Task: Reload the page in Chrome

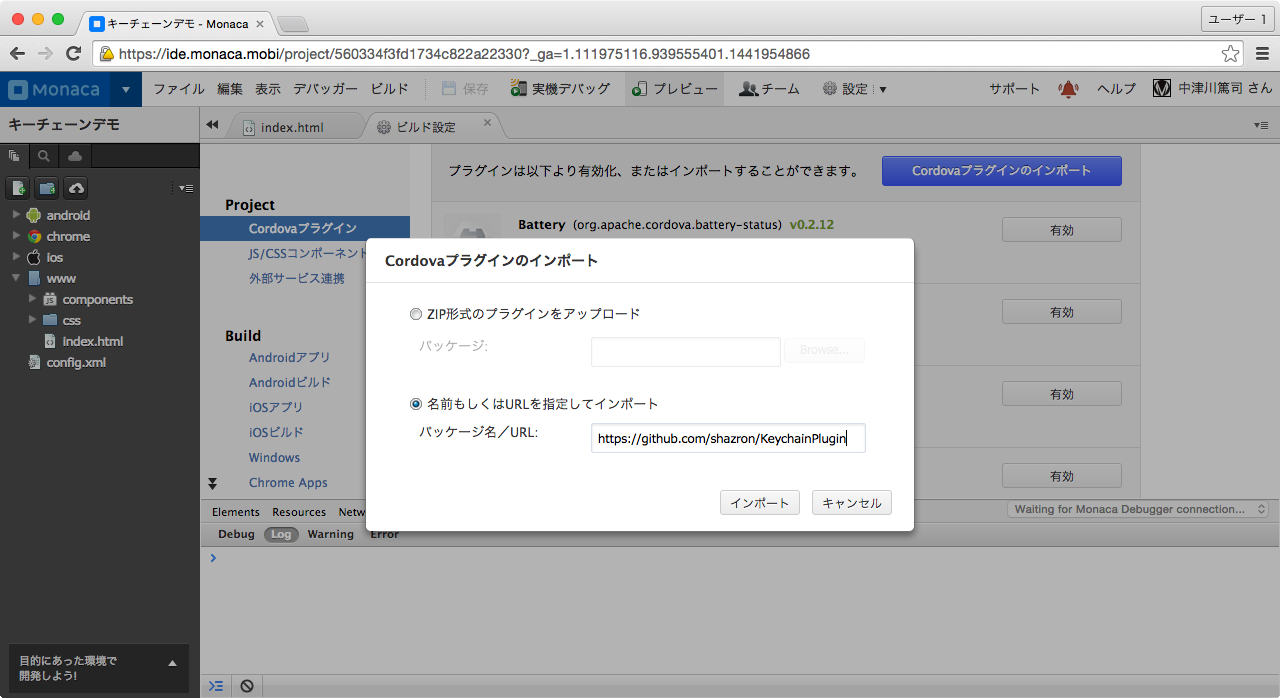Action: (73, 54)
